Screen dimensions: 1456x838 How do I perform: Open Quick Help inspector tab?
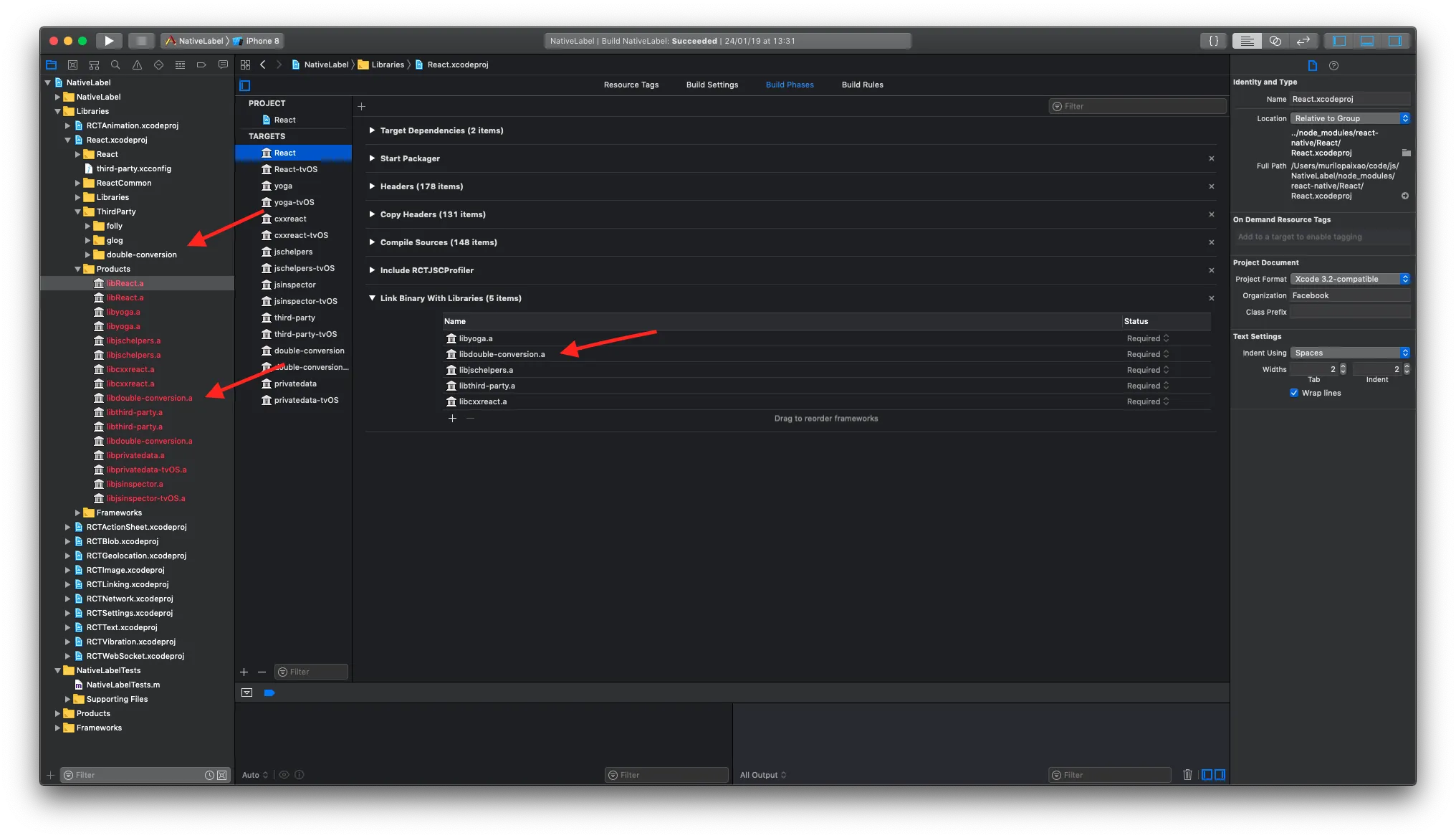click(1333, 65)
